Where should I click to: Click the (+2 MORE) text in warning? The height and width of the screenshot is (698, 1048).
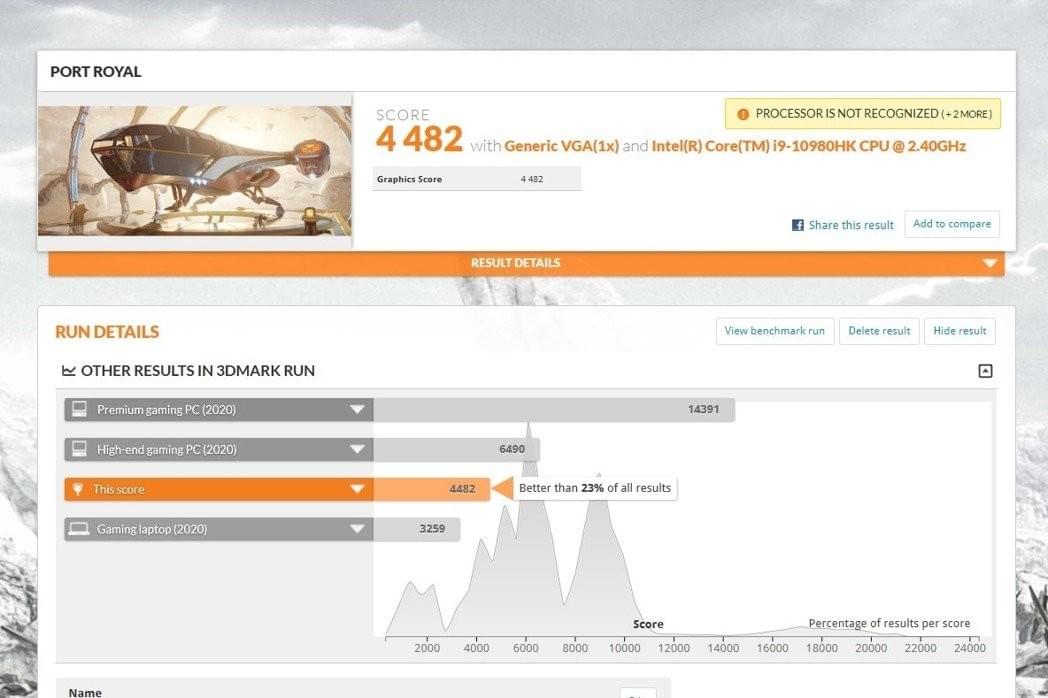coord(966,114)
